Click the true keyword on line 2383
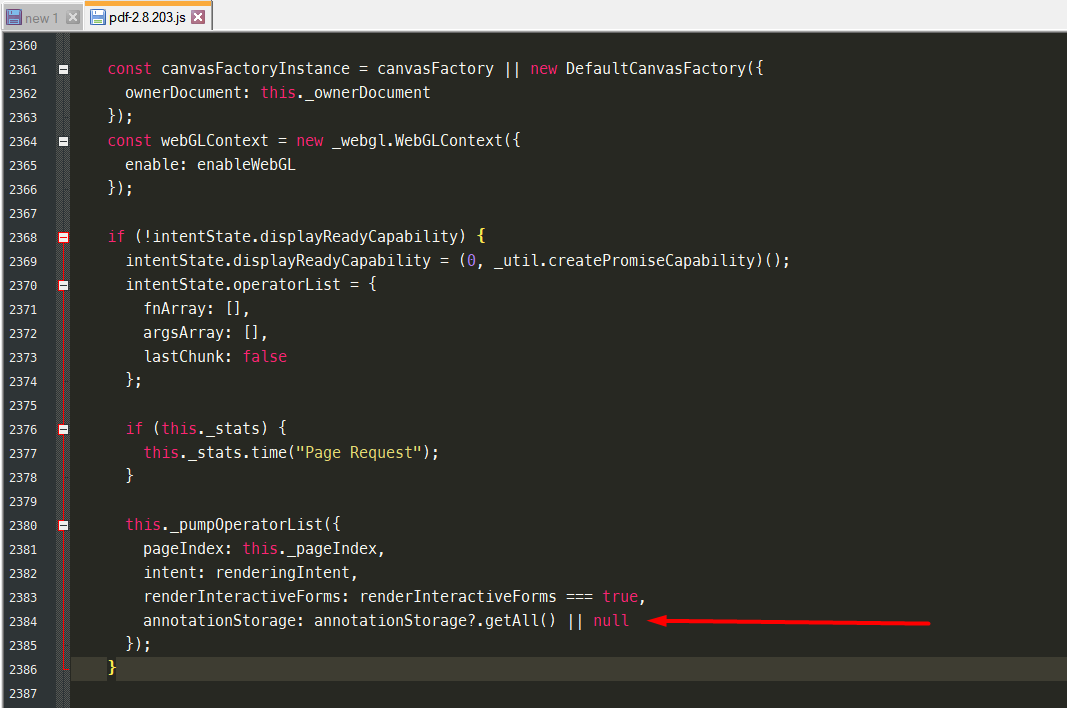The width and height of the screenshot is (1067, 708). tap(620, 596)
